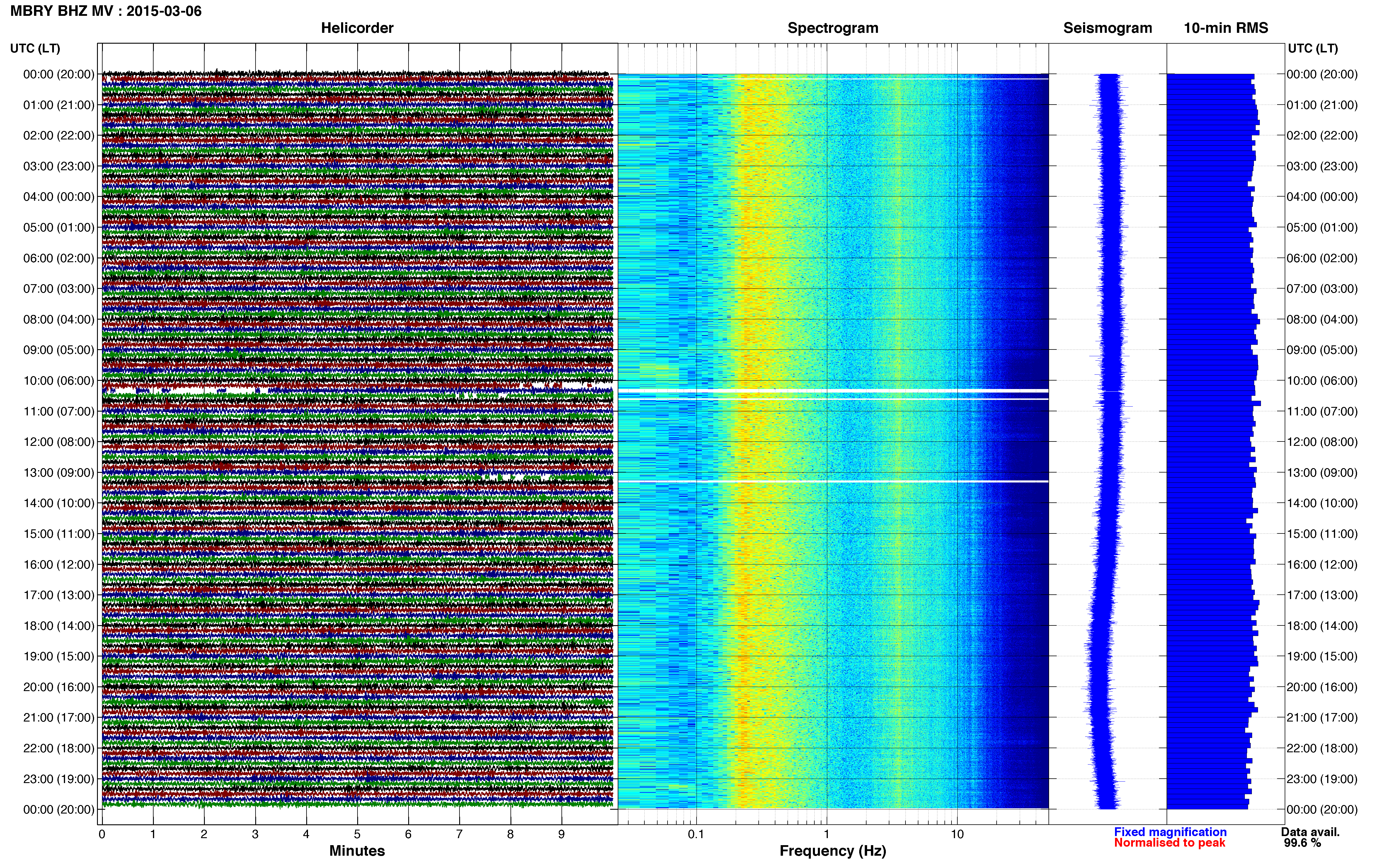Click helicorder time label '19:00 (15:00)'

[59, 656]
